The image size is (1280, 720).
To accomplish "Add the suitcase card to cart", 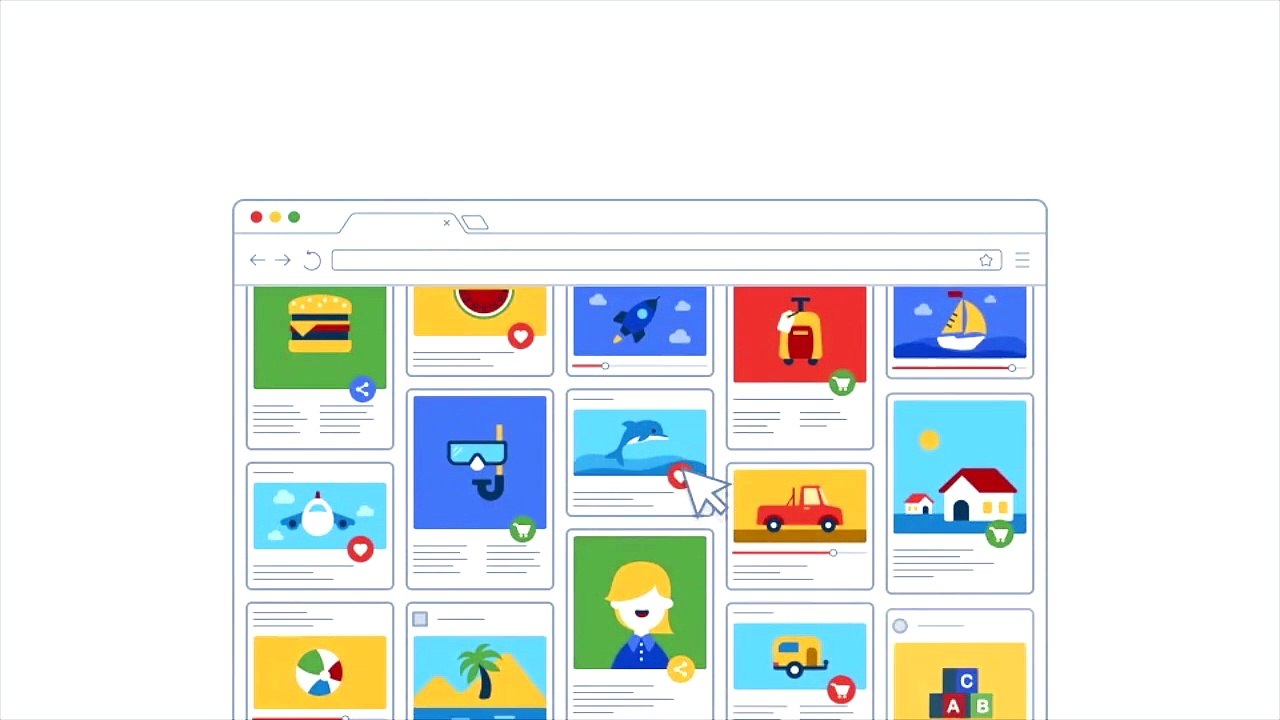I will pyautogui.click(x=842, y=382).
